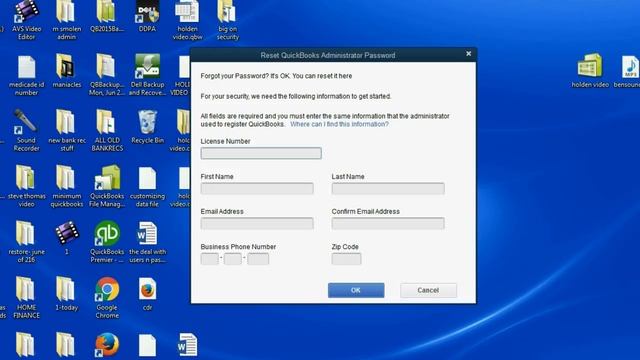
Task: Open the big on security folder
Action: click(x=228, y=20)
